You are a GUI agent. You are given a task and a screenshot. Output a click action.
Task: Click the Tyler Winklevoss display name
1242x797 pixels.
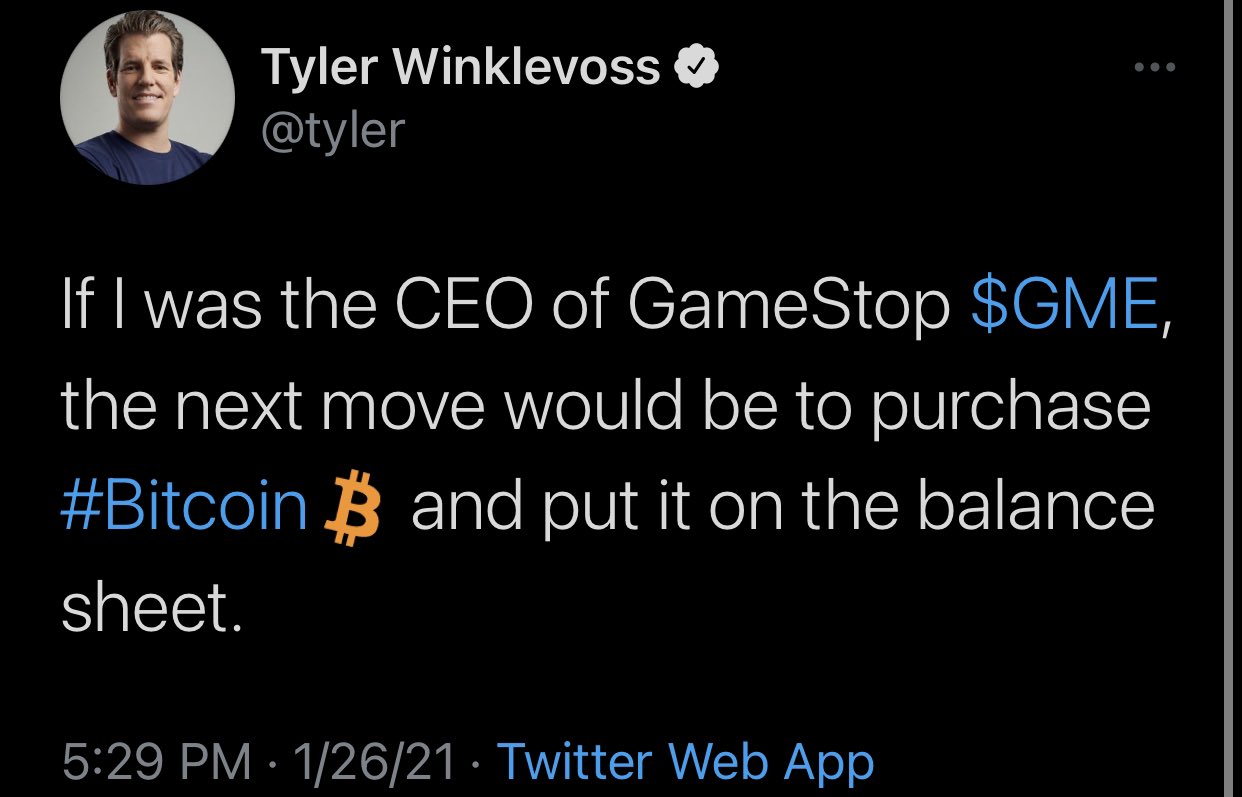pyautogui.click(x=461, y=68)
